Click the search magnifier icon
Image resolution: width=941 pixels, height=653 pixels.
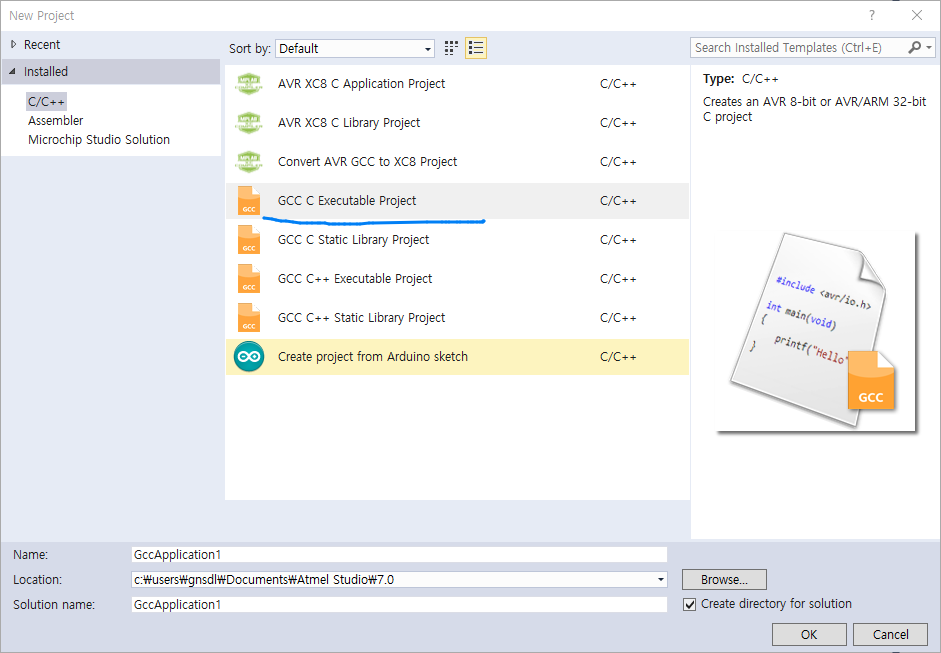point(914,47)
